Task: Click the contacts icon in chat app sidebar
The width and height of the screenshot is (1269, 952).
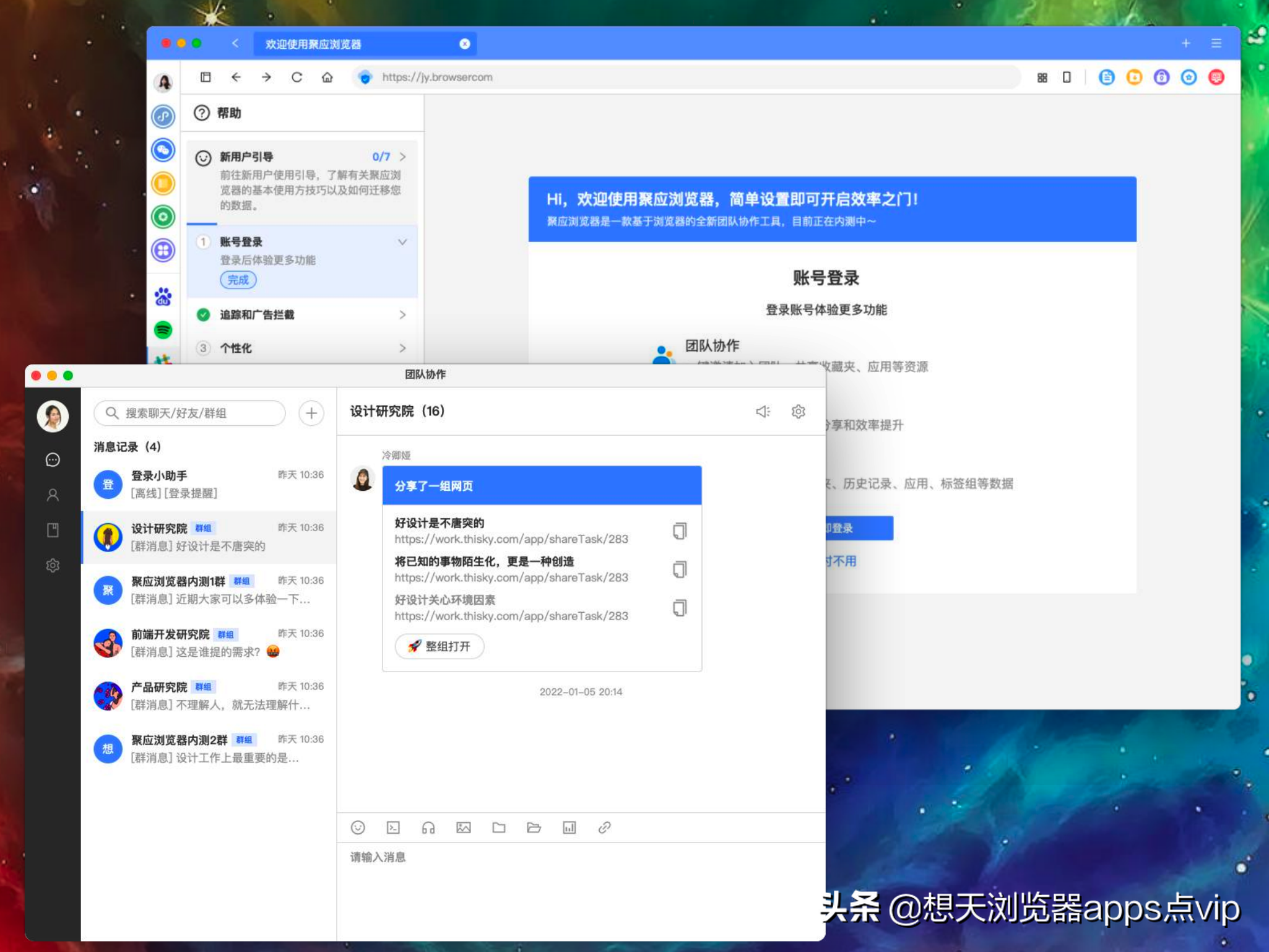Action: pos(53,495)
